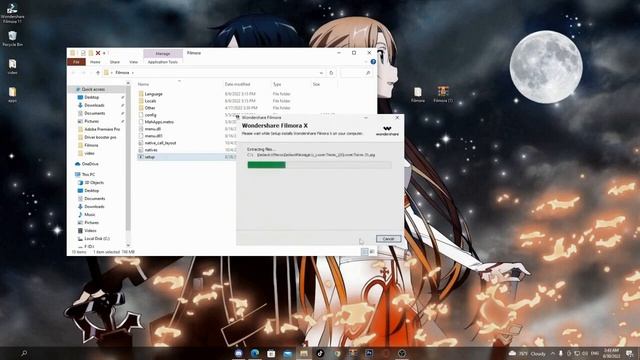Select This PC in navigation pane
640x360 pixels.
88,174
